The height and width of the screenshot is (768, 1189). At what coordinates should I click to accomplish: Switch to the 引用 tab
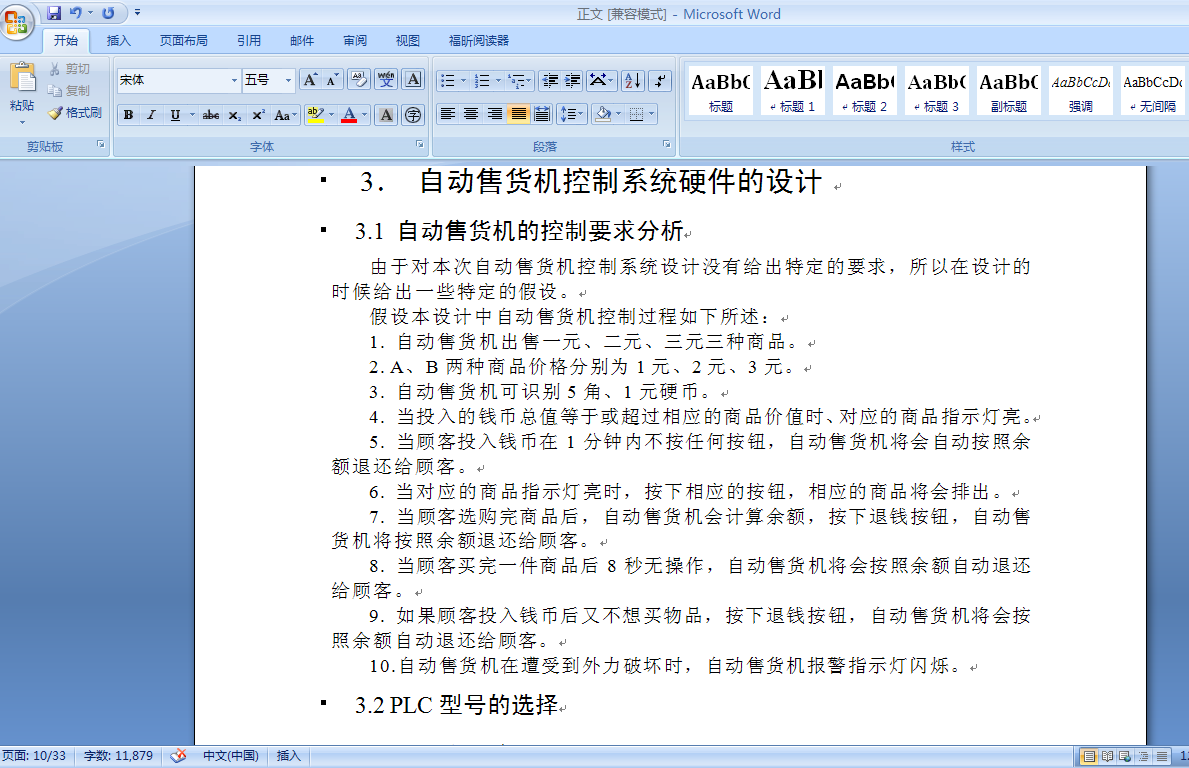coord(249,41)
